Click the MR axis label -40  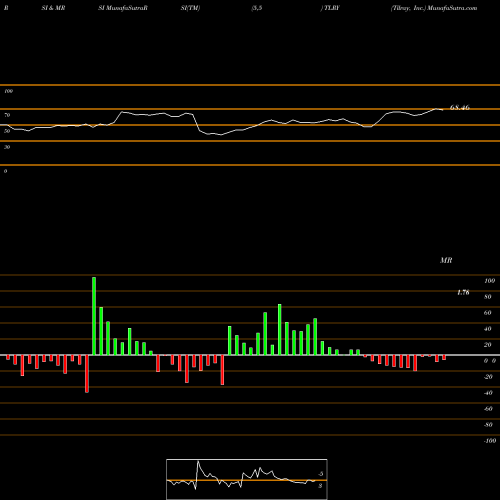coord(488,393)
